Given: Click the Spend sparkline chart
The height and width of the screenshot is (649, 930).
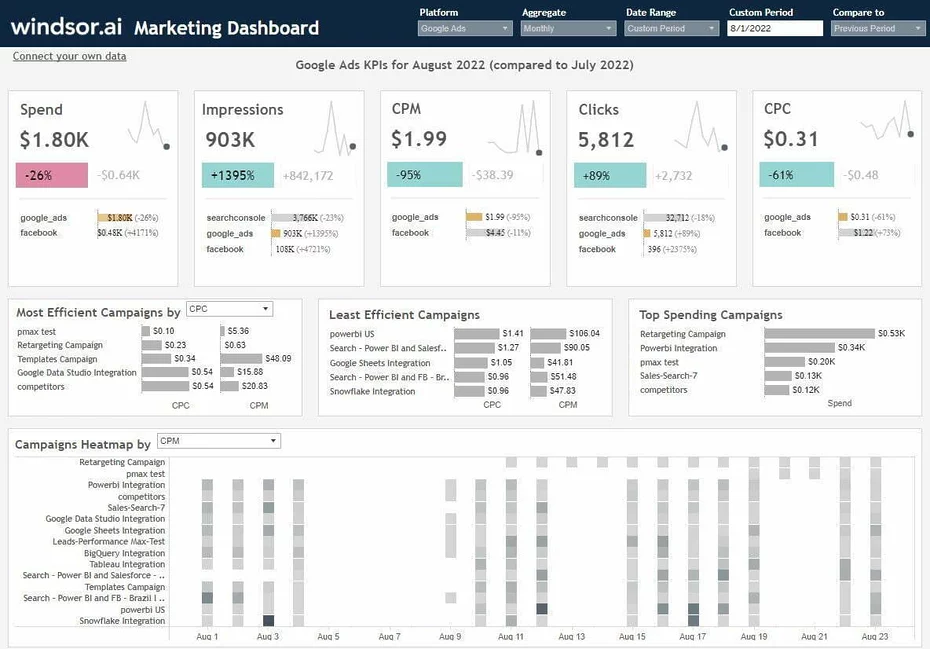Looking at the screenshot, I should tap(149, 126).
